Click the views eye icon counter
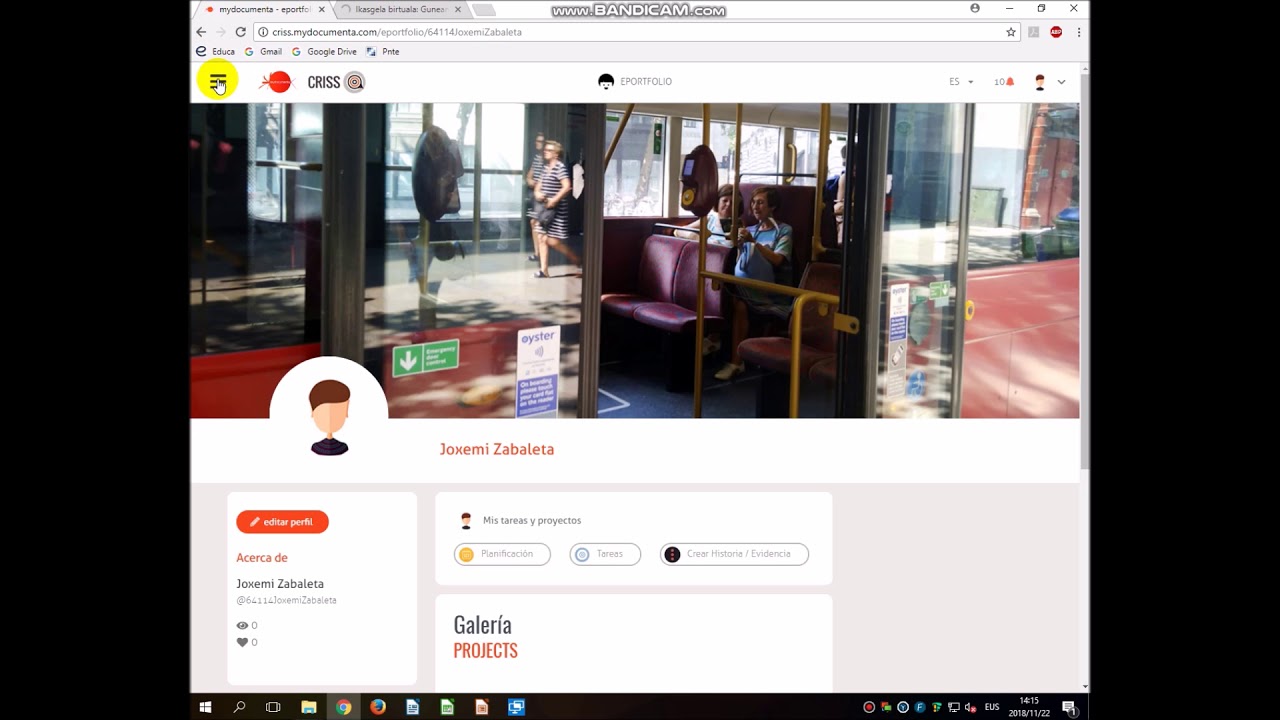 pyautogui.click(x=246, y=625)
